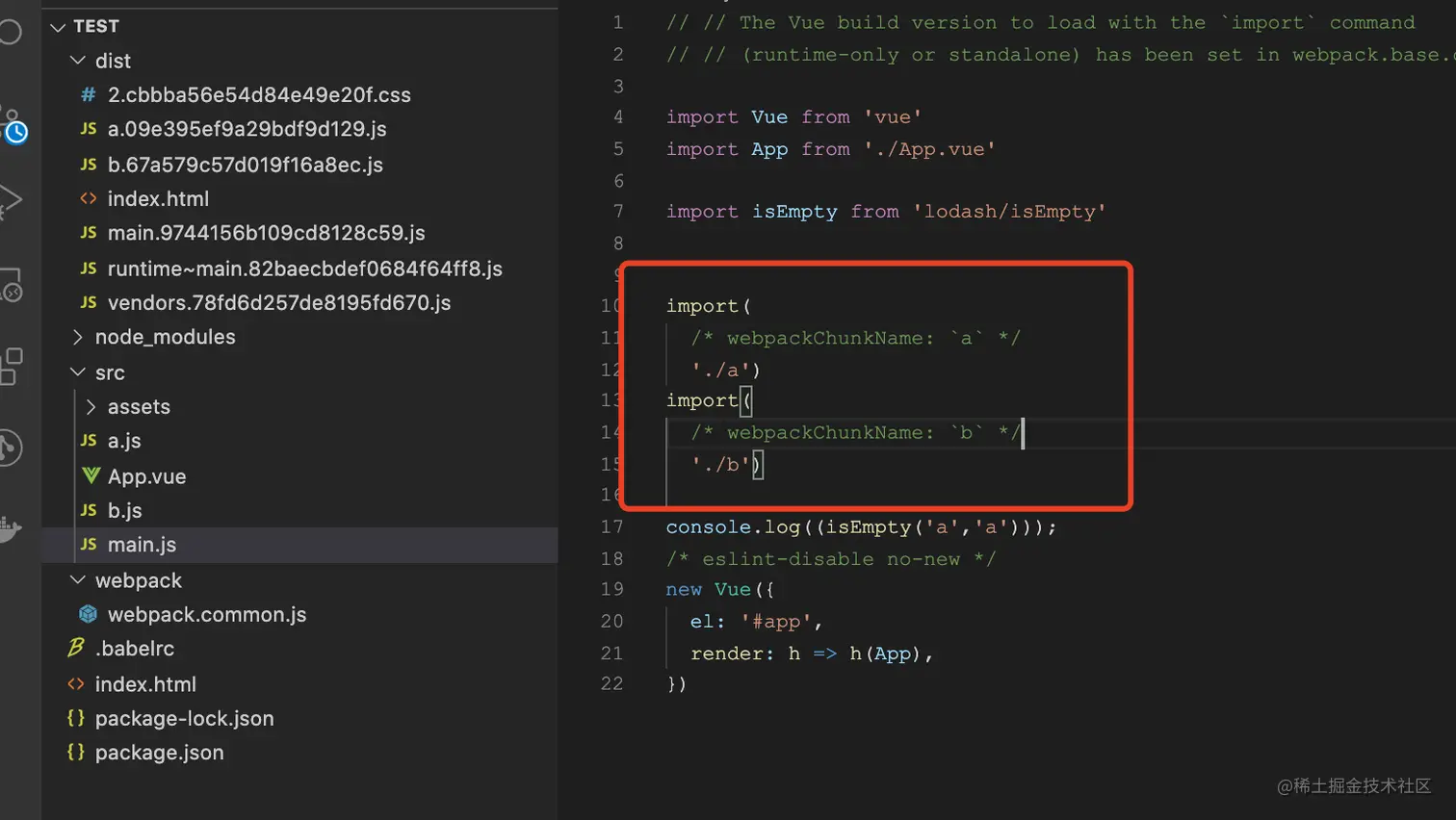Click the closing "})" on line 22
1456x820 pixels.
pyautogui.click(x=676, y=683)
